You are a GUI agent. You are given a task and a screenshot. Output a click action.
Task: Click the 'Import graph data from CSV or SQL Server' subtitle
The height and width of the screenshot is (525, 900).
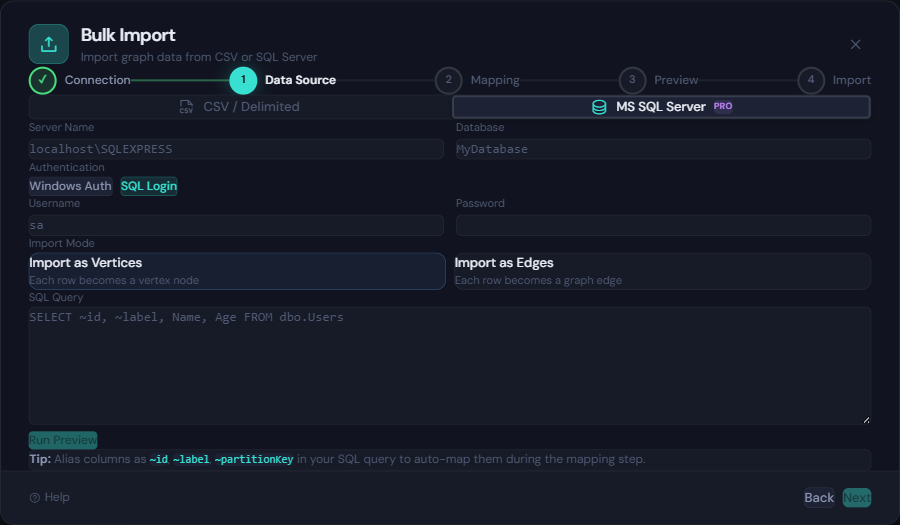[199, 57]
